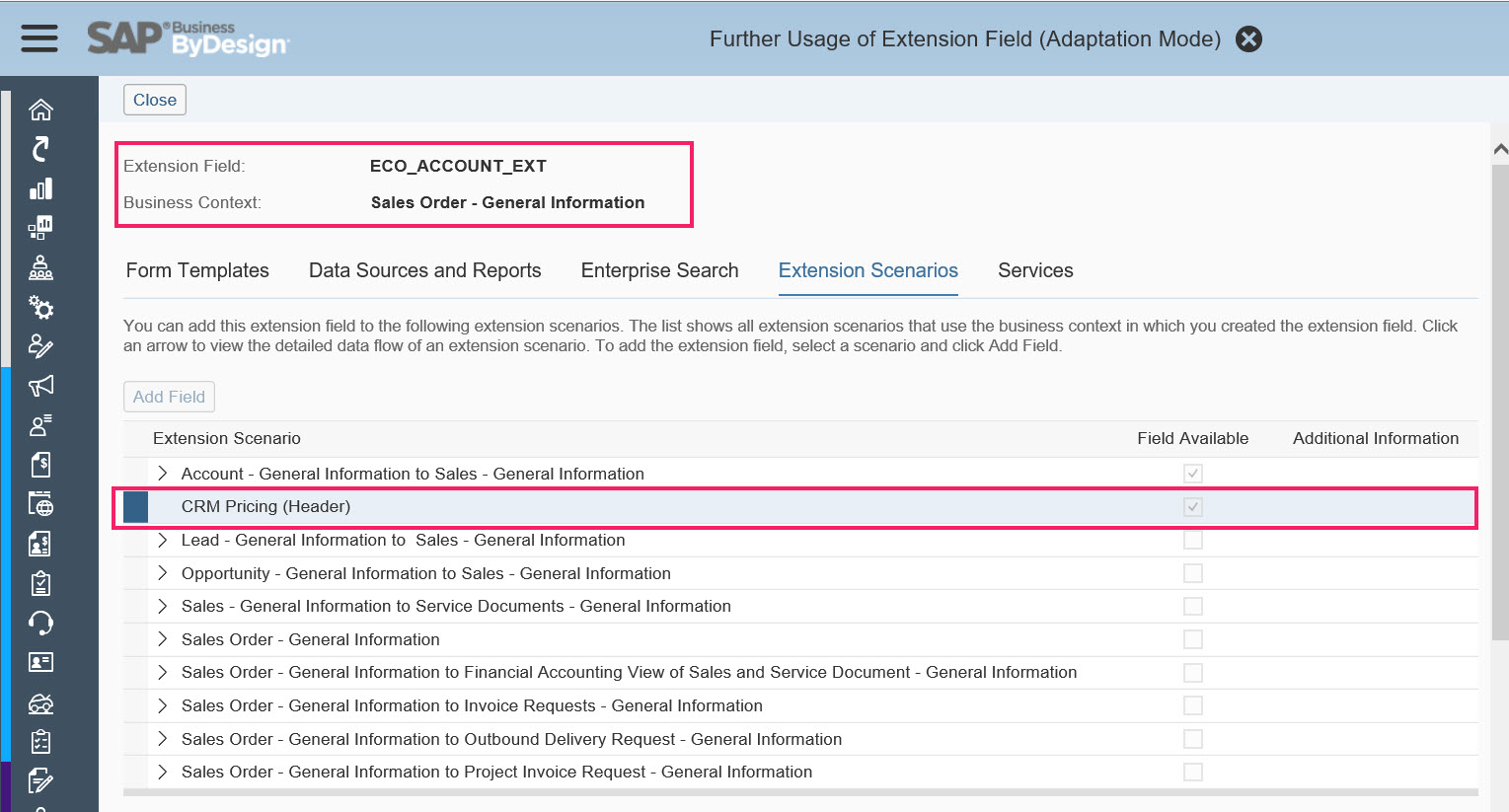This screenshot has height=812, width=1509.
Task: Open the person with pencil icon
Action: point(40,346)
